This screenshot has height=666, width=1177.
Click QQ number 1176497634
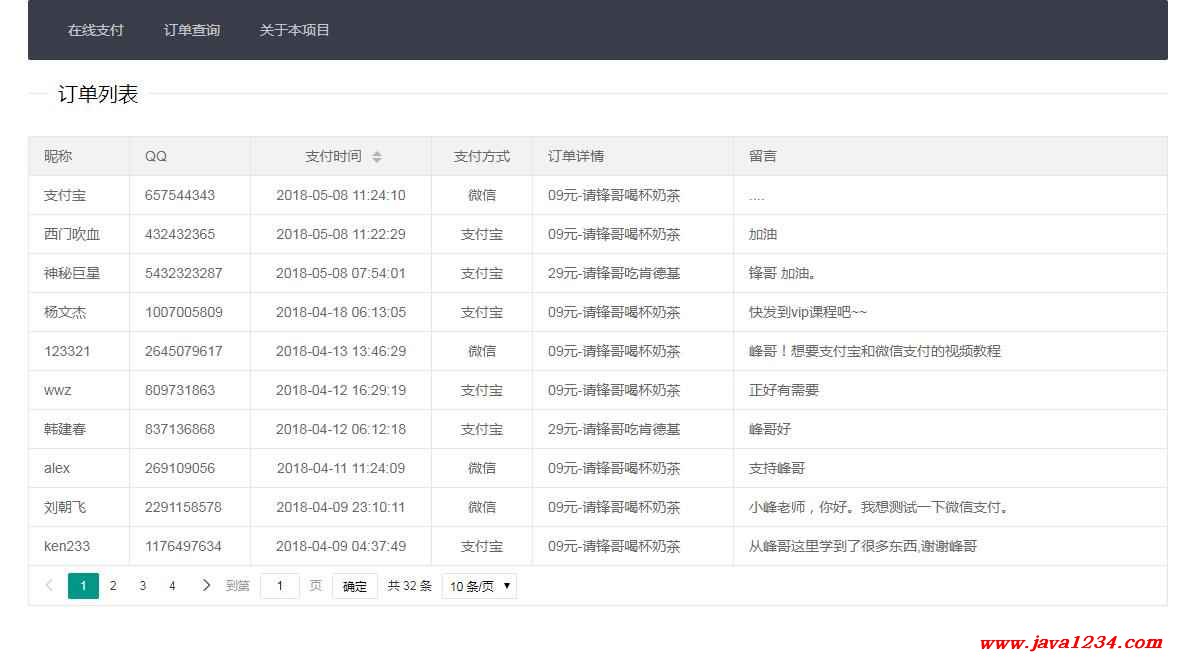click(183, 547)
